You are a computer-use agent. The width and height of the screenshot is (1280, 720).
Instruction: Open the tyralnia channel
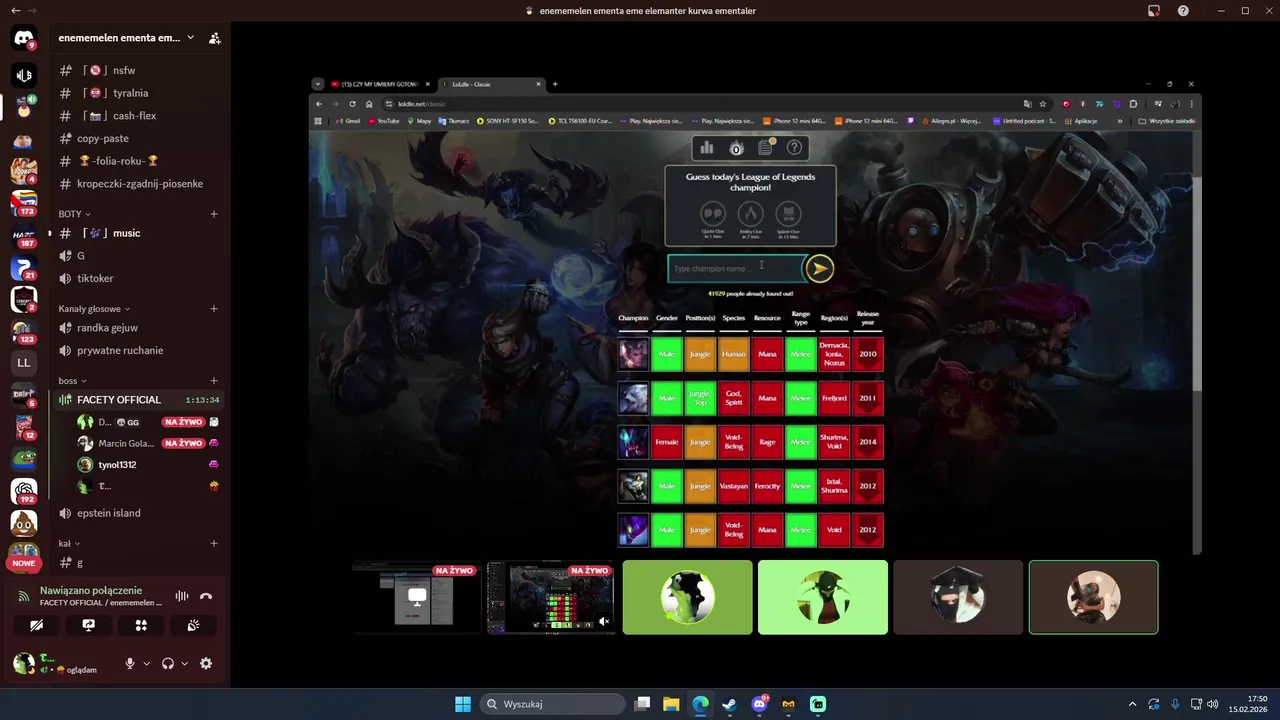coord(138,93)
